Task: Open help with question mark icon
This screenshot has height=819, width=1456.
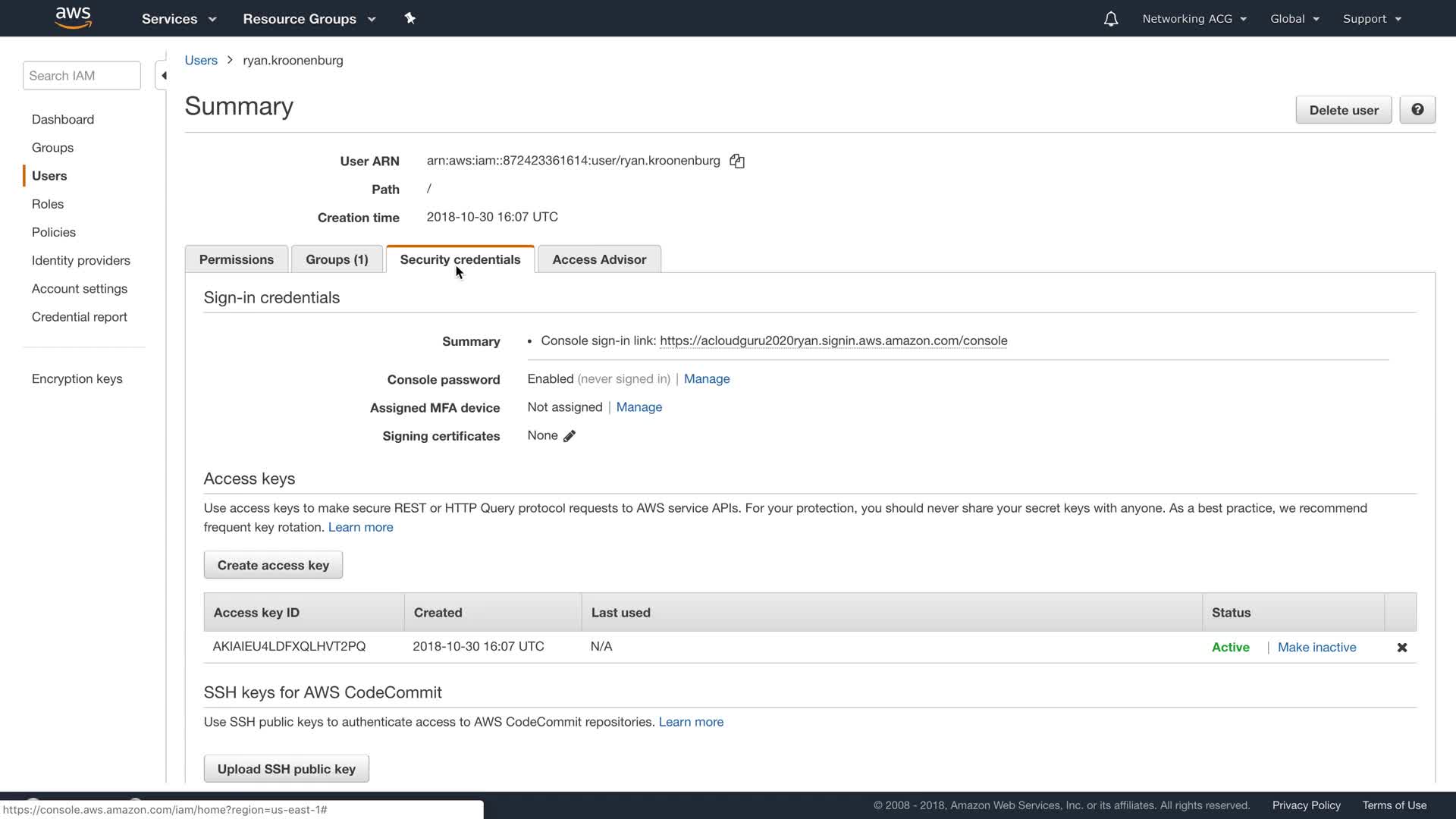Action: coord(1417,110)
